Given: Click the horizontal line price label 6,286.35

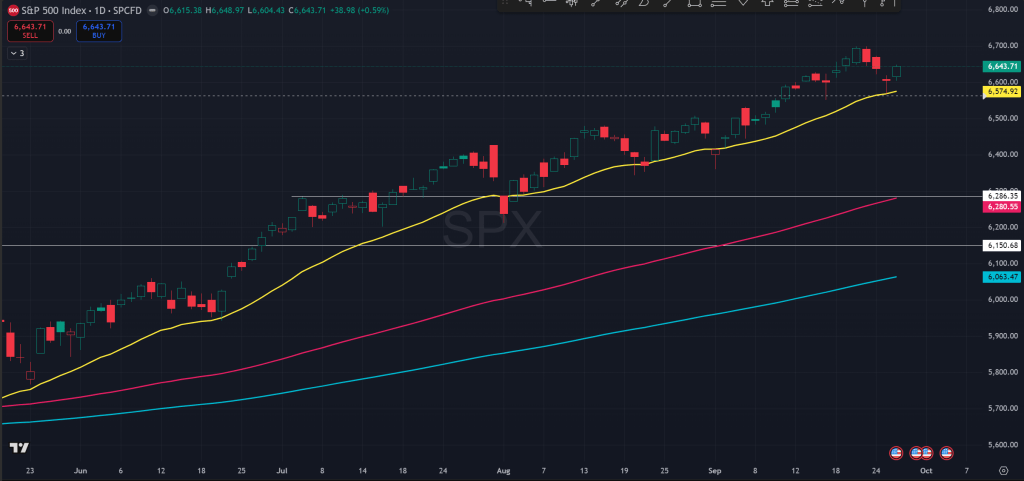Looking at the screenshot, I should coord(1001,196).
